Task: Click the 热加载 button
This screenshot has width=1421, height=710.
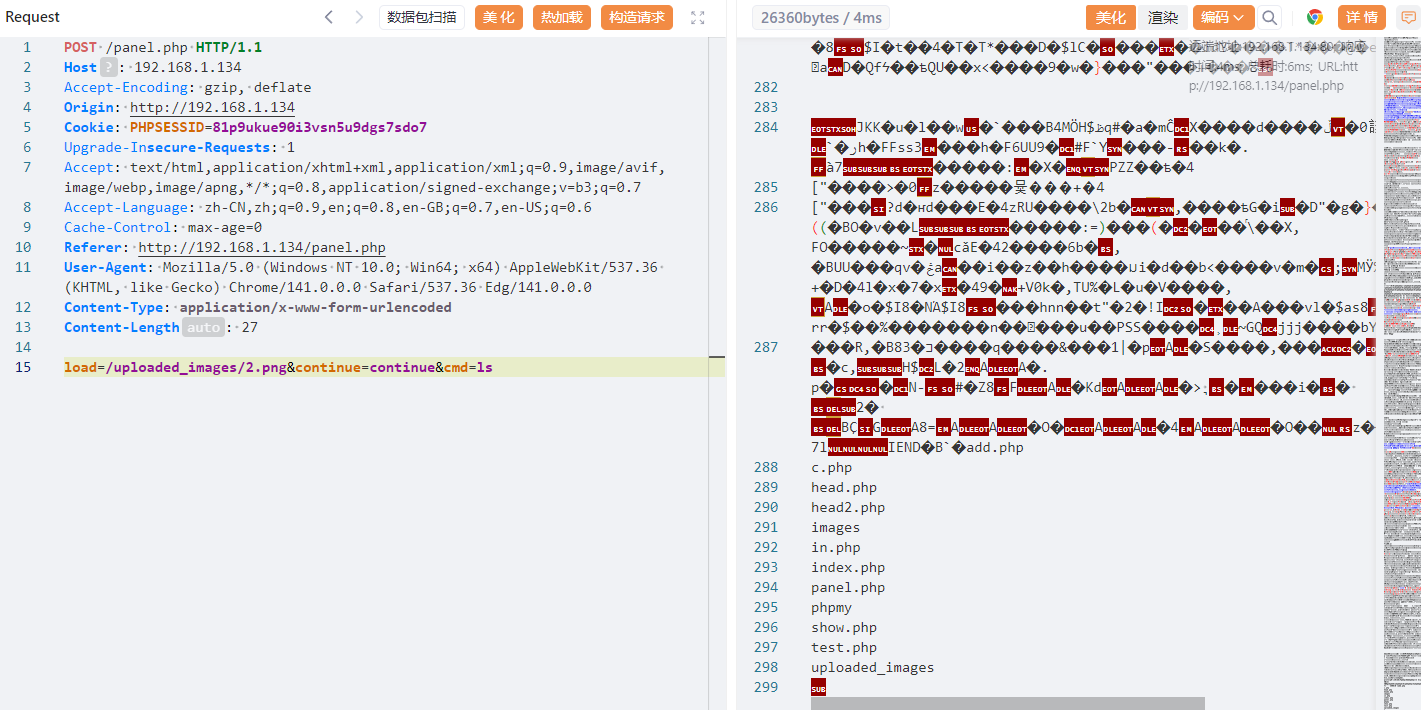Action: coord(562,17)
